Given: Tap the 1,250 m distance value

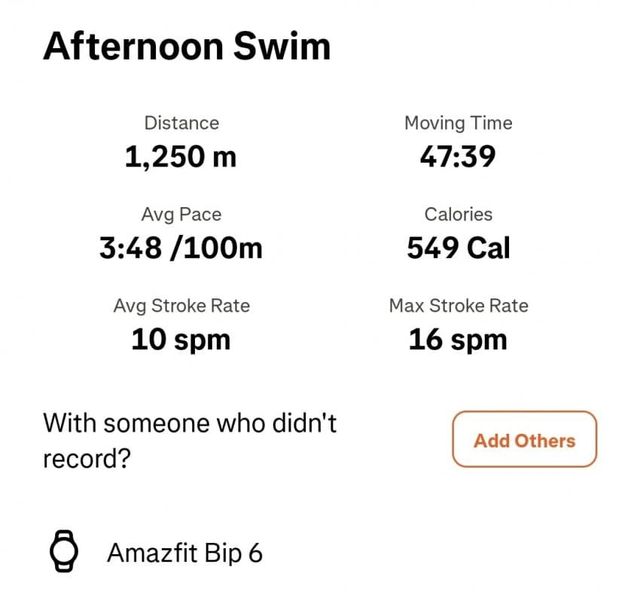Looking at the screenshot, I should (x=181, y=157).
